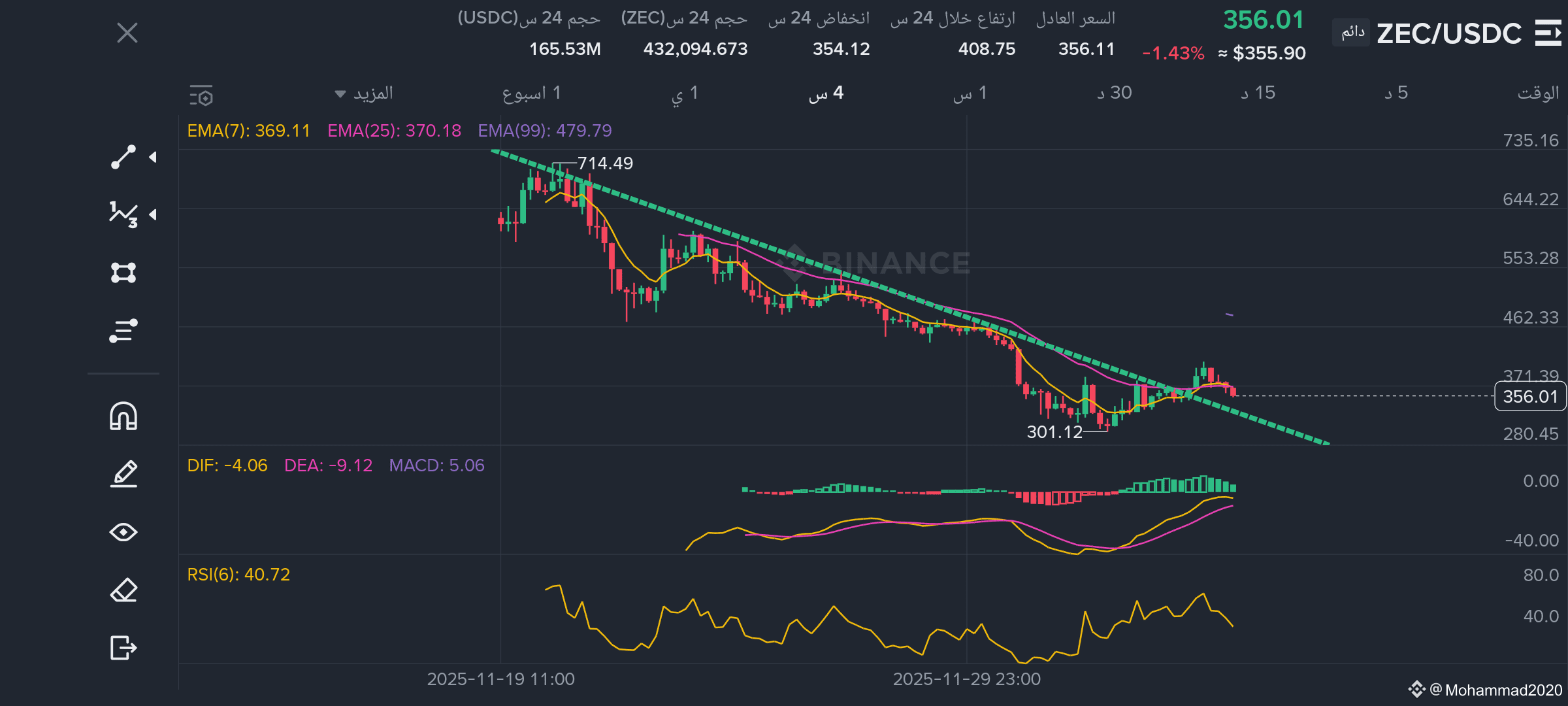Select the الوقت time chart option

tap(1537, 93)
